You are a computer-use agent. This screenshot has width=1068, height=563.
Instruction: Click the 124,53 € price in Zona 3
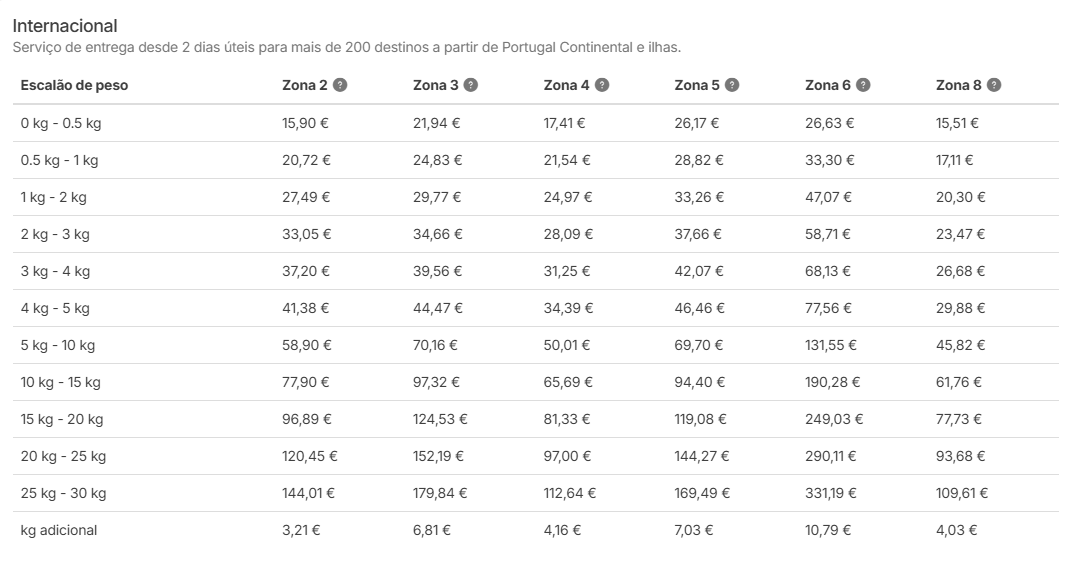pos(440,419)
